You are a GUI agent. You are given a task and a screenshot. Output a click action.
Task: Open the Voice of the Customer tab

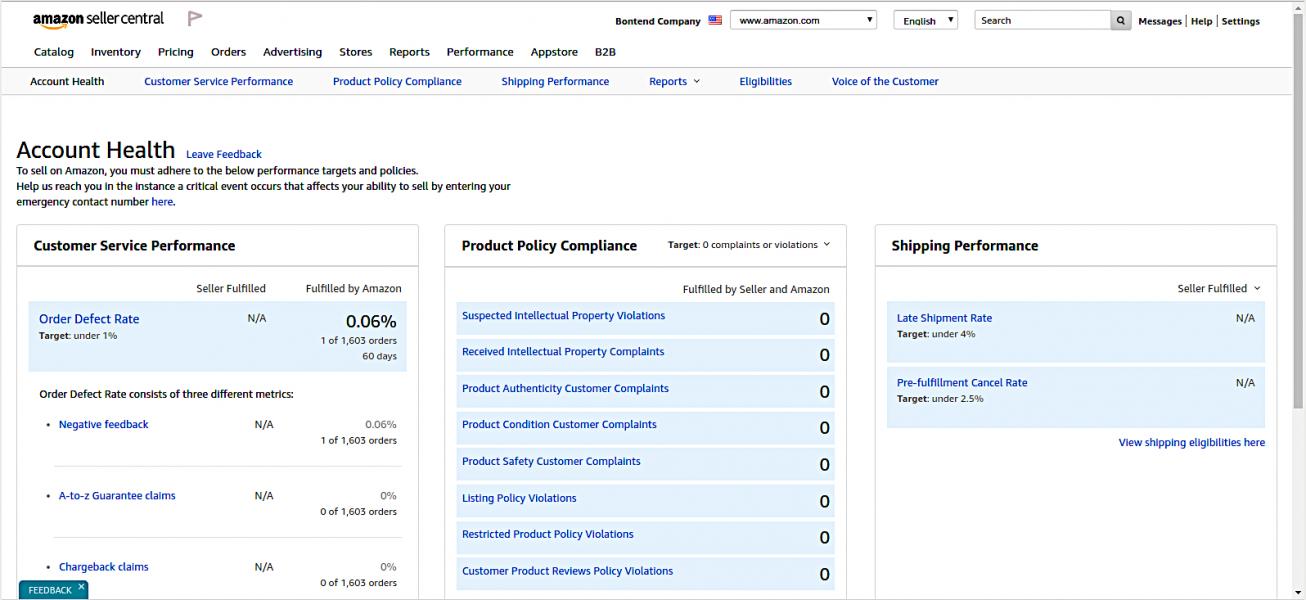(885, 82)
